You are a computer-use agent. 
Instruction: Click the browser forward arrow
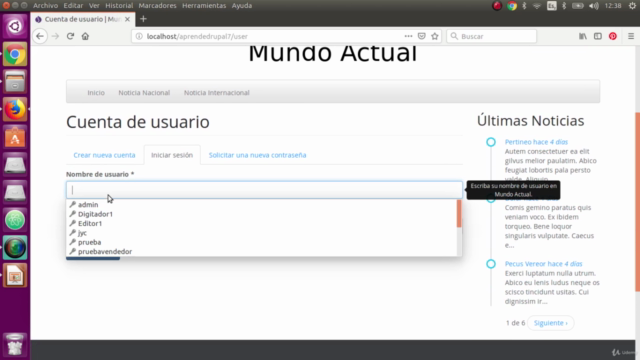click(55, 36)
